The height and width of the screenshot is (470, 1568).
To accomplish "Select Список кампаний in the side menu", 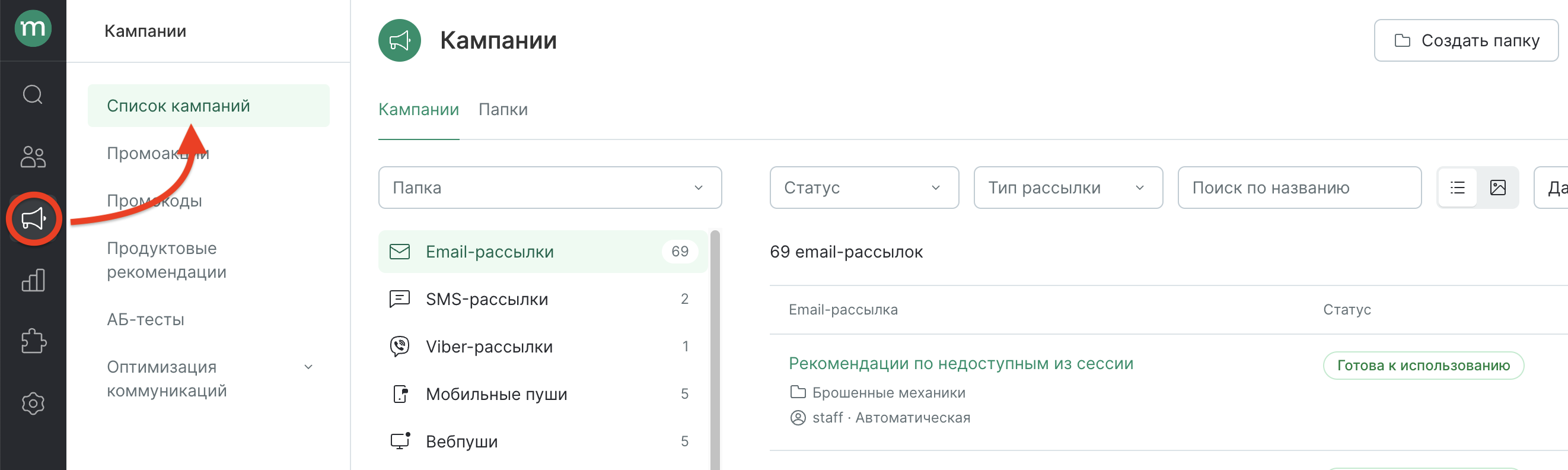I will 209,105.
